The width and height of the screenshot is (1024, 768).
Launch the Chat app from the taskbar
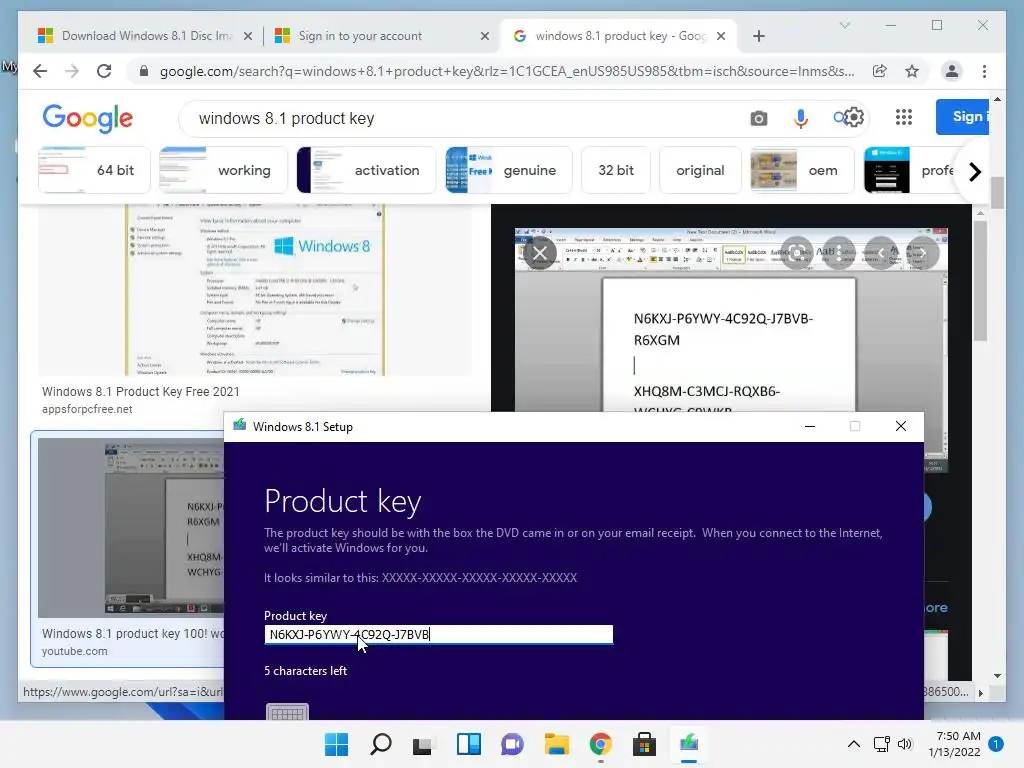point(513,744)
